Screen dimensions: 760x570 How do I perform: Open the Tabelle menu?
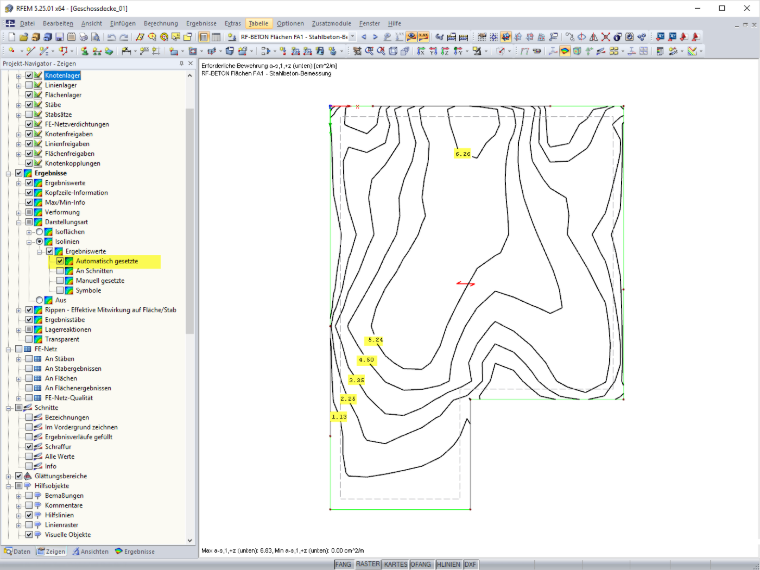pyautogui.click(x=258, y=23)
